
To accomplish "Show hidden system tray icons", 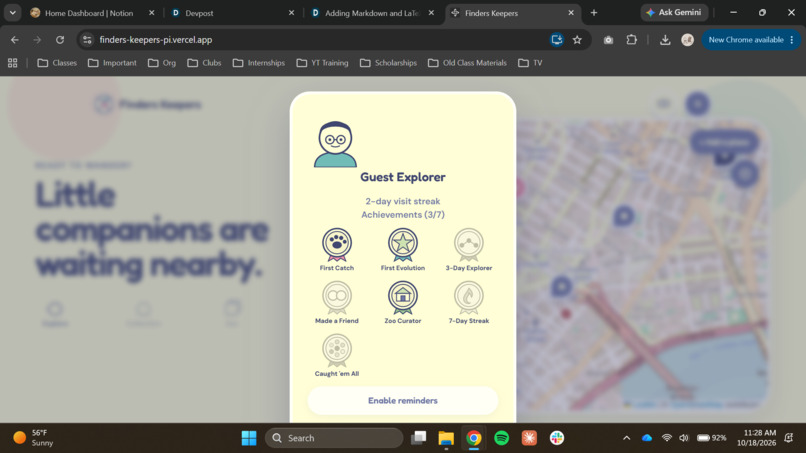I will 626,438.
